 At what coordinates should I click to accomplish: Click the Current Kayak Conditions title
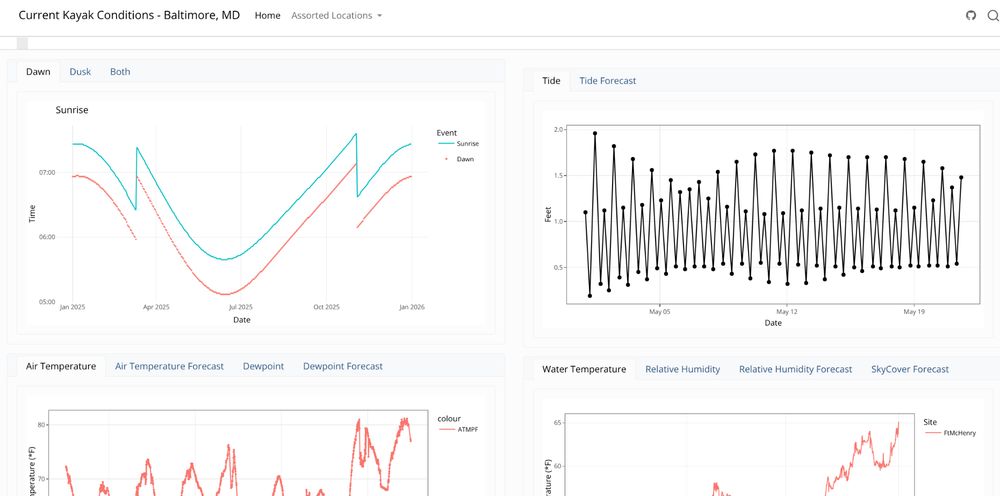(x=129, y=15)
